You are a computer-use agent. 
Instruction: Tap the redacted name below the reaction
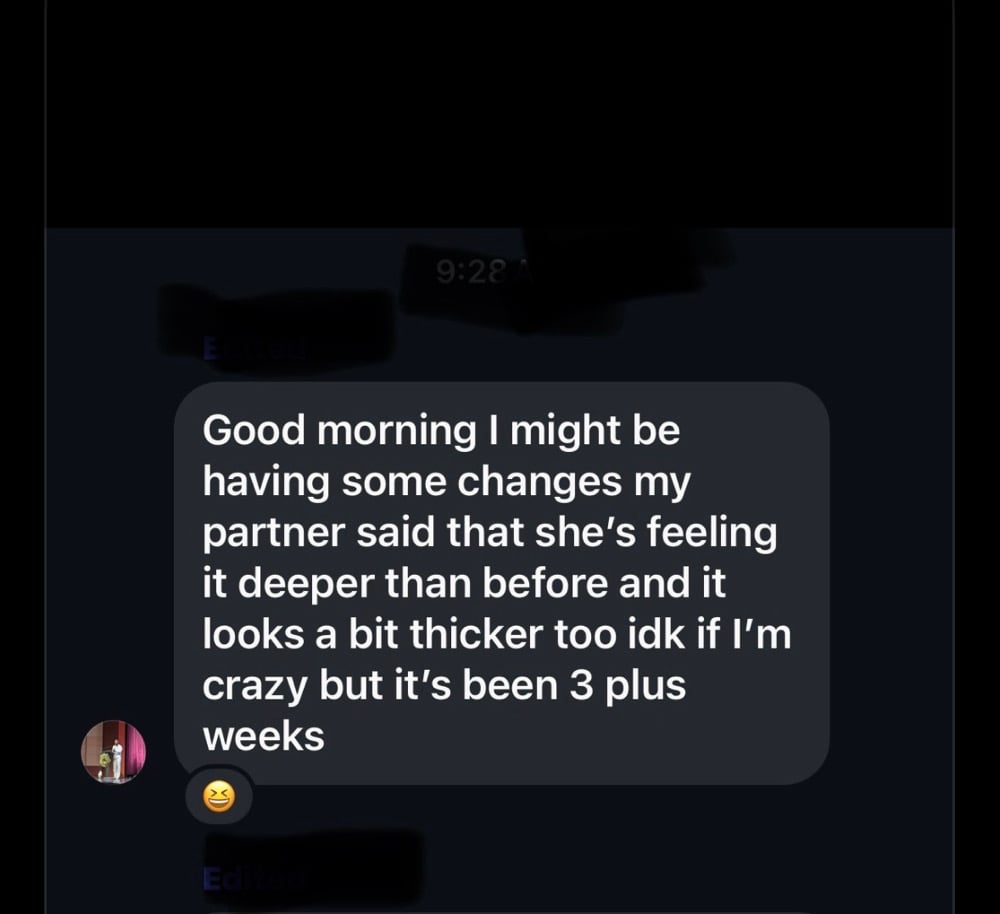tap(312, 869)
